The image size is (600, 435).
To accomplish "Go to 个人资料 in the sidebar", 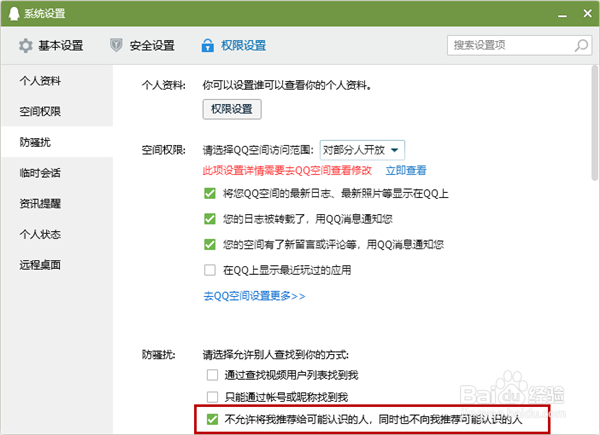I will pos(57,81).
